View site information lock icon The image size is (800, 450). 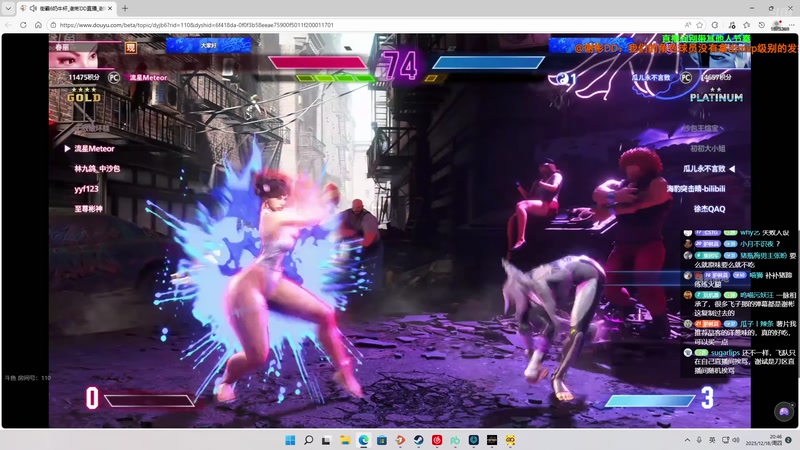click(53, 24)
